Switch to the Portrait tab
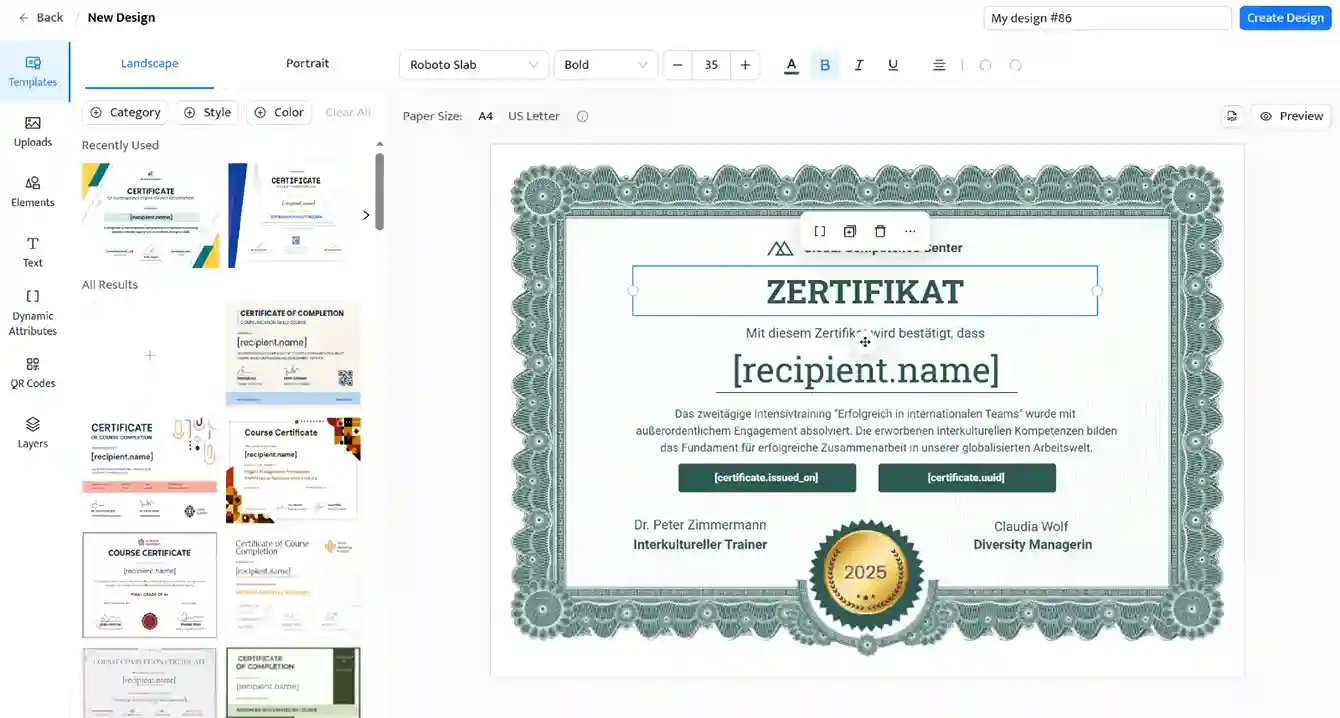This screenshot has width=1340, height=718. pyautogui.click(x=308, y=63)
